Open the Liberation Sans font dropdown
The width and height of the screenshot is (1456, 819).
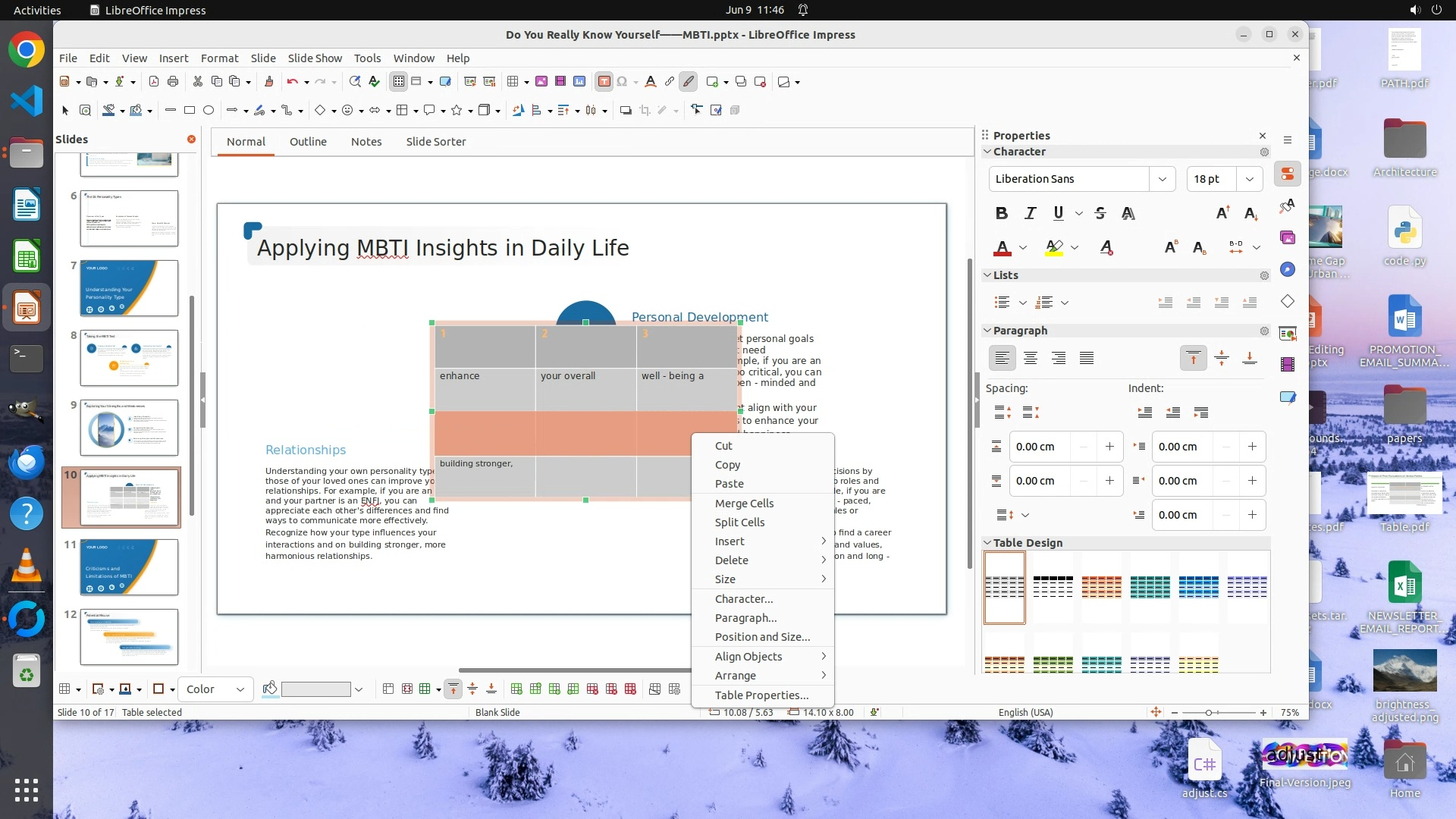pyautogui.click(x=1162, y=179)
